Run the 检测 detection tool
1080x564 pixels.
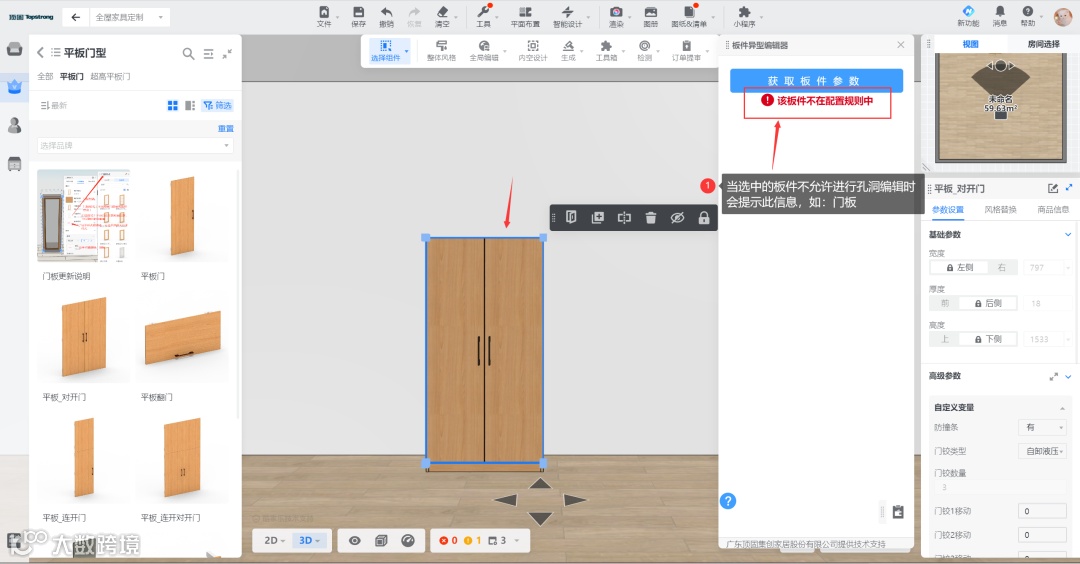[644, 50]
